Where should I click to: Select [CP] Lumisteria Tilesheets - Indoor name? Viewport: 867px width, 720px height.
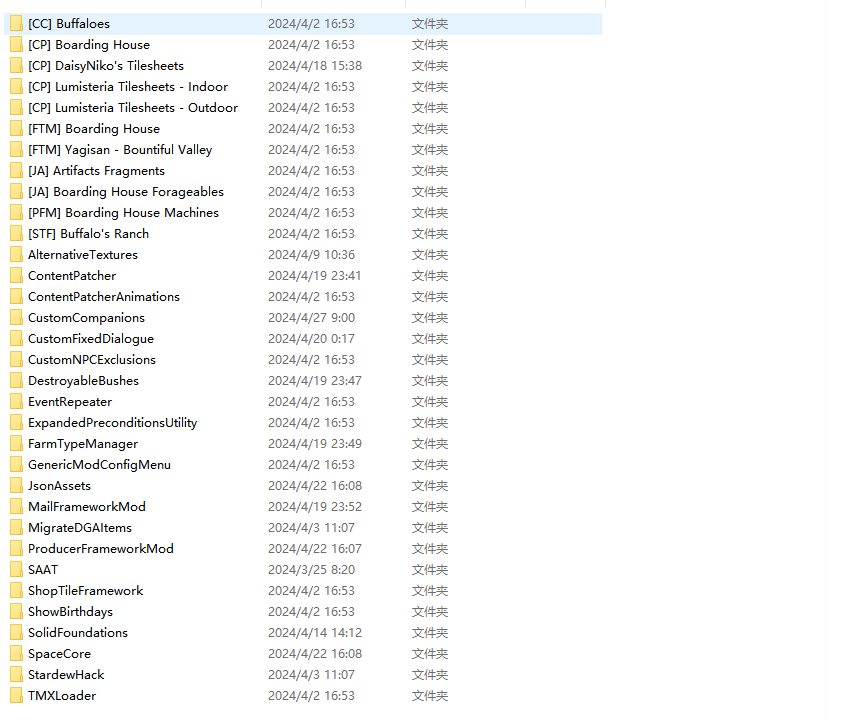pyautogui.click(x=128, y=87)
